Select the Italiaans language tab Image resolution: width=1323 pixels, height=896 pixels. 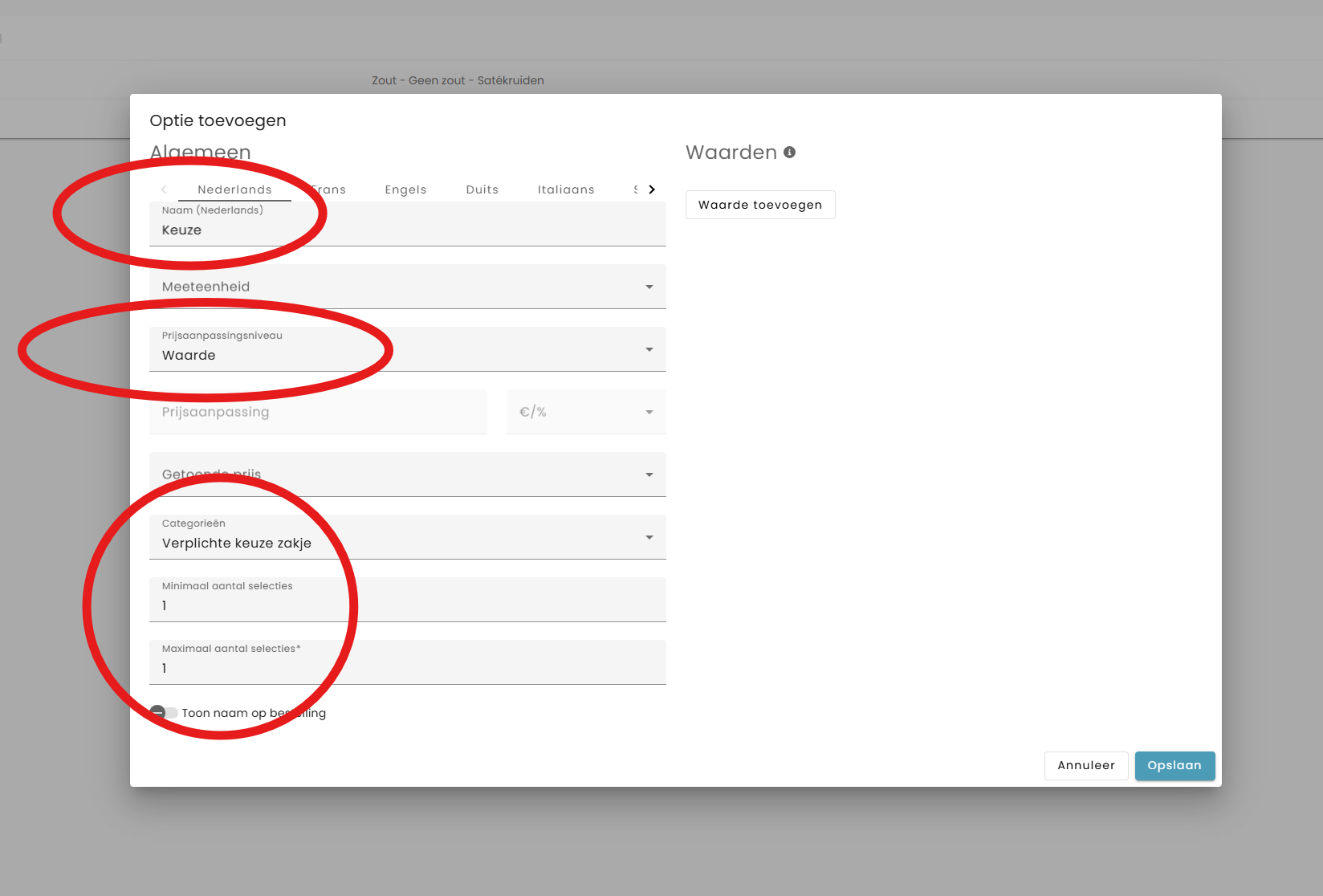pyautogui.click(x=566, y=189)
